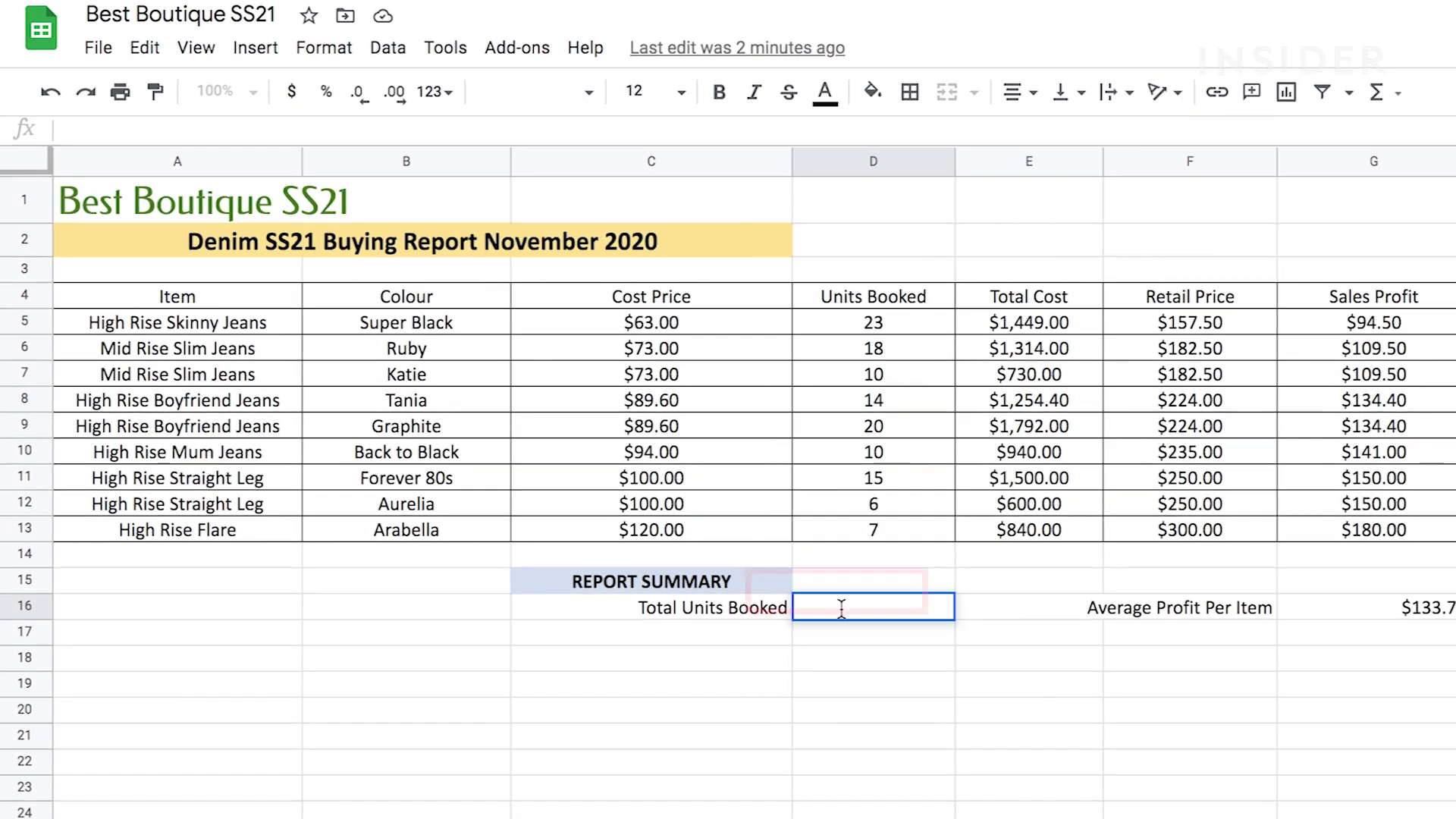Toggle italic formatting
This screenshot has width=1456, height=819.
pyautogui.click(x=753, y=92)
